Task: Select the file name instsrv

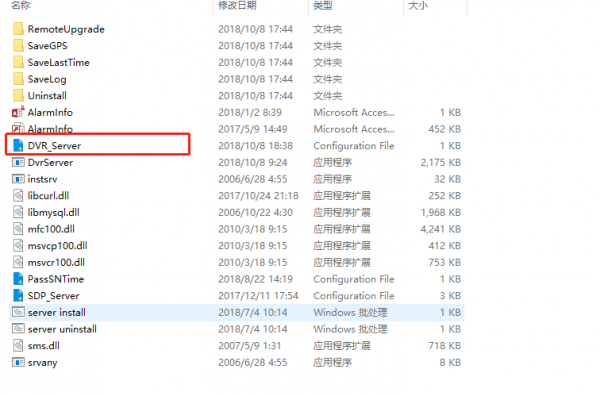Action: (42, 179)
